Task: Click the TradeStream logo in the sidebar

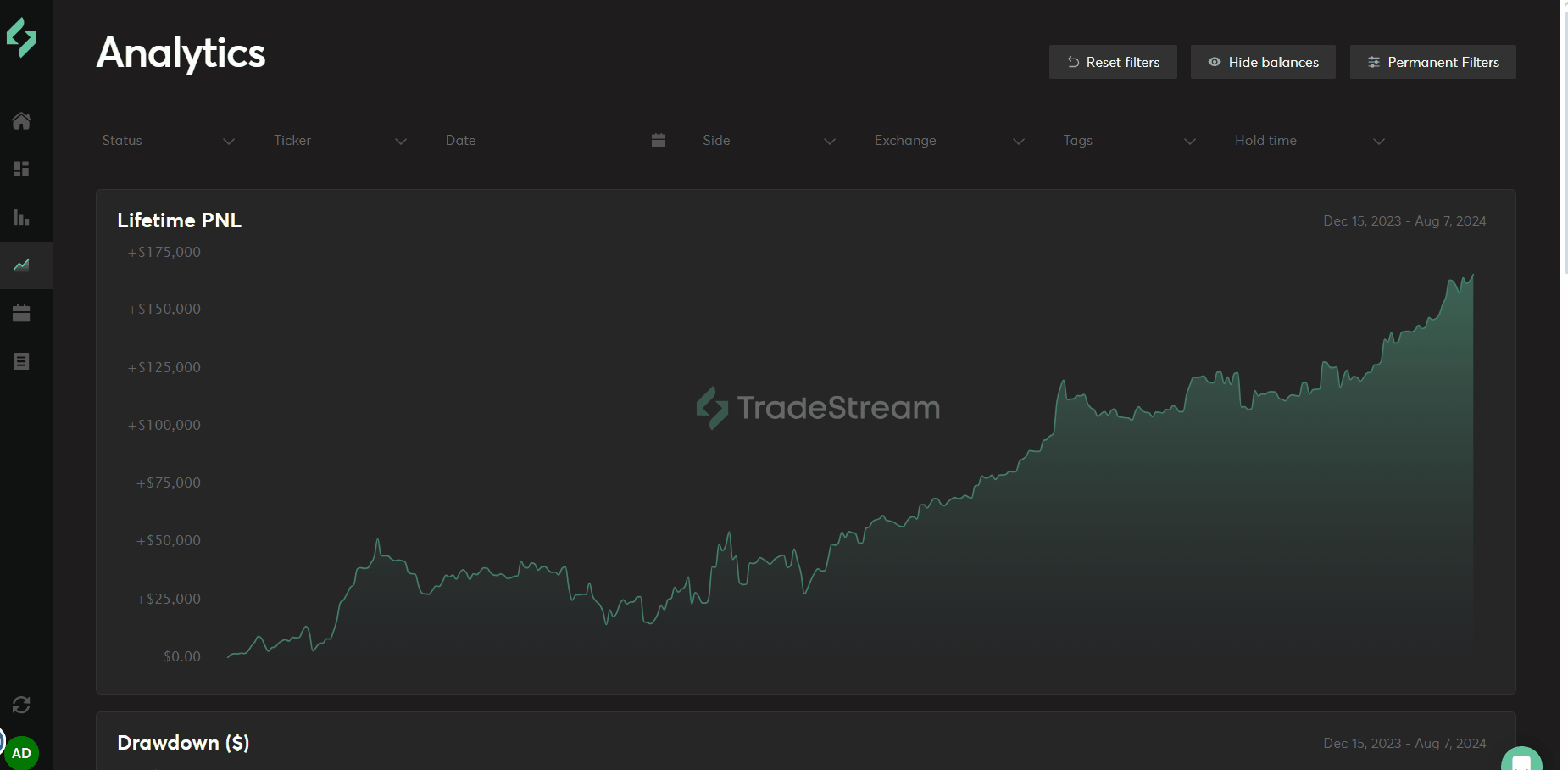Action: (x=22, y=38)
